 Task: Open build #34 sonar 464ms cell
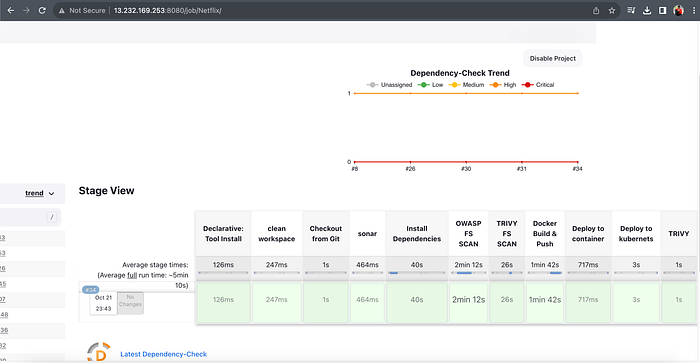tap(367, 302)
